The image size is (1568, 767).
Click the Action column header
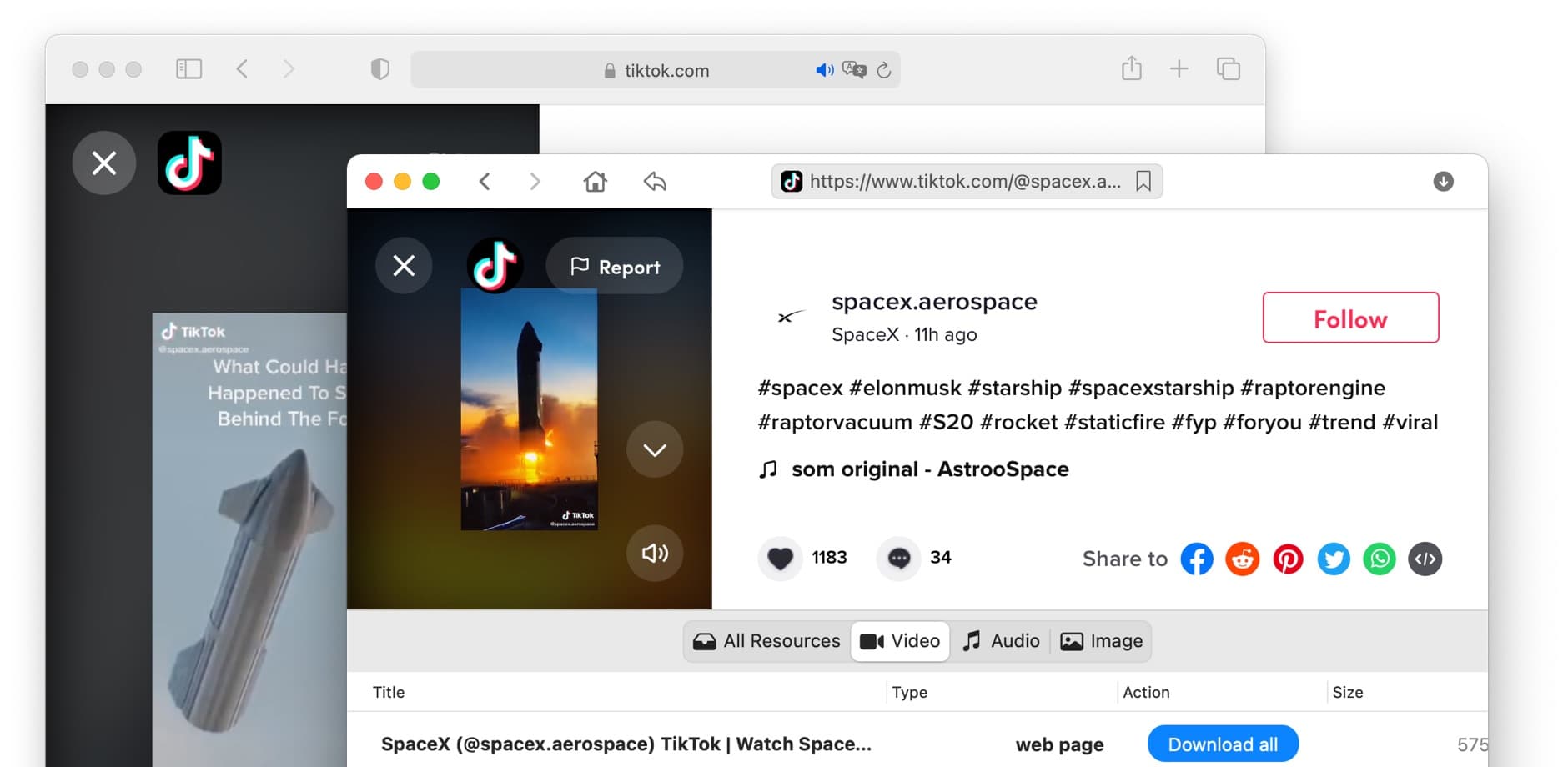1146,692
